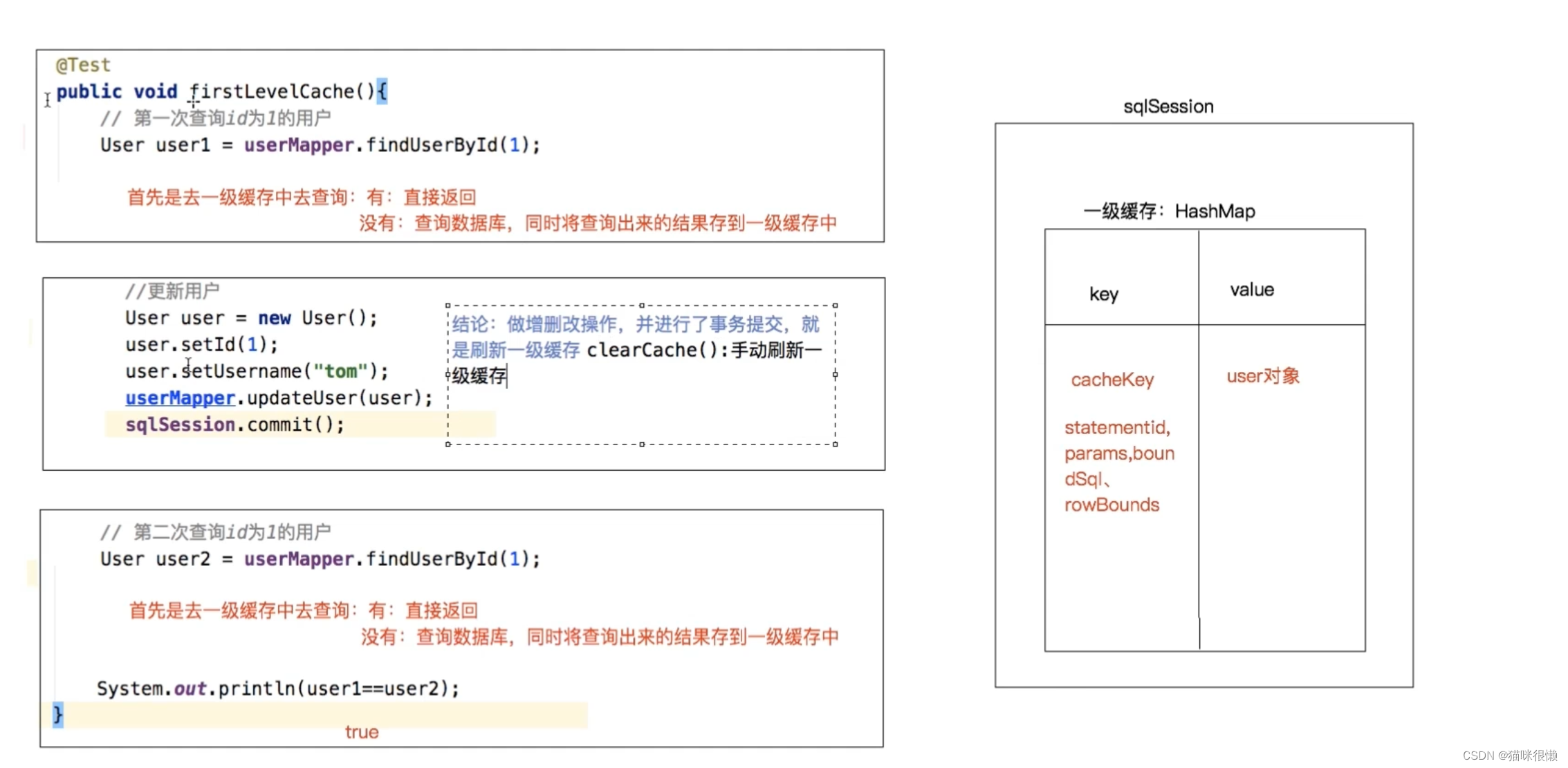Image resolution: width=1568 pixels, height=768 pixels.
Task: Click the sqlSession diagram title
Action: 1168,106
